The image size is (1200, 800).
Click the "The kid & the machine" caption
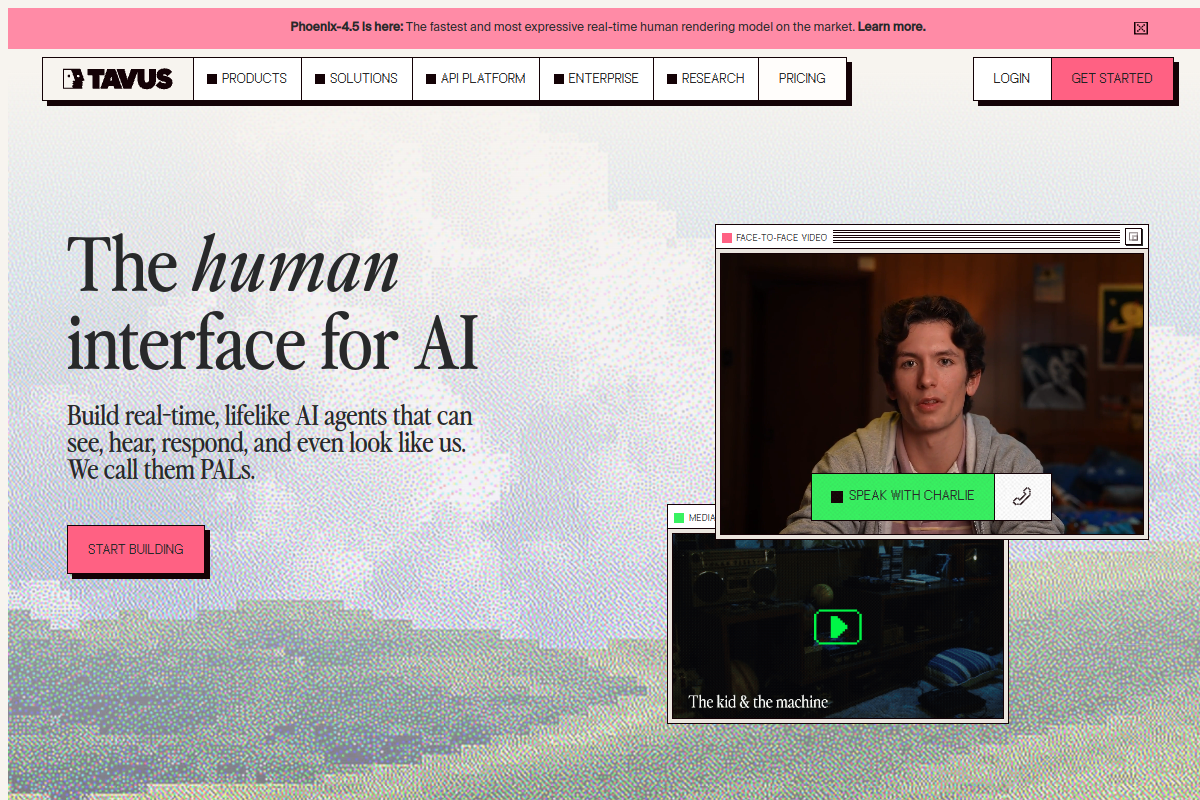(x=758, y=702)
